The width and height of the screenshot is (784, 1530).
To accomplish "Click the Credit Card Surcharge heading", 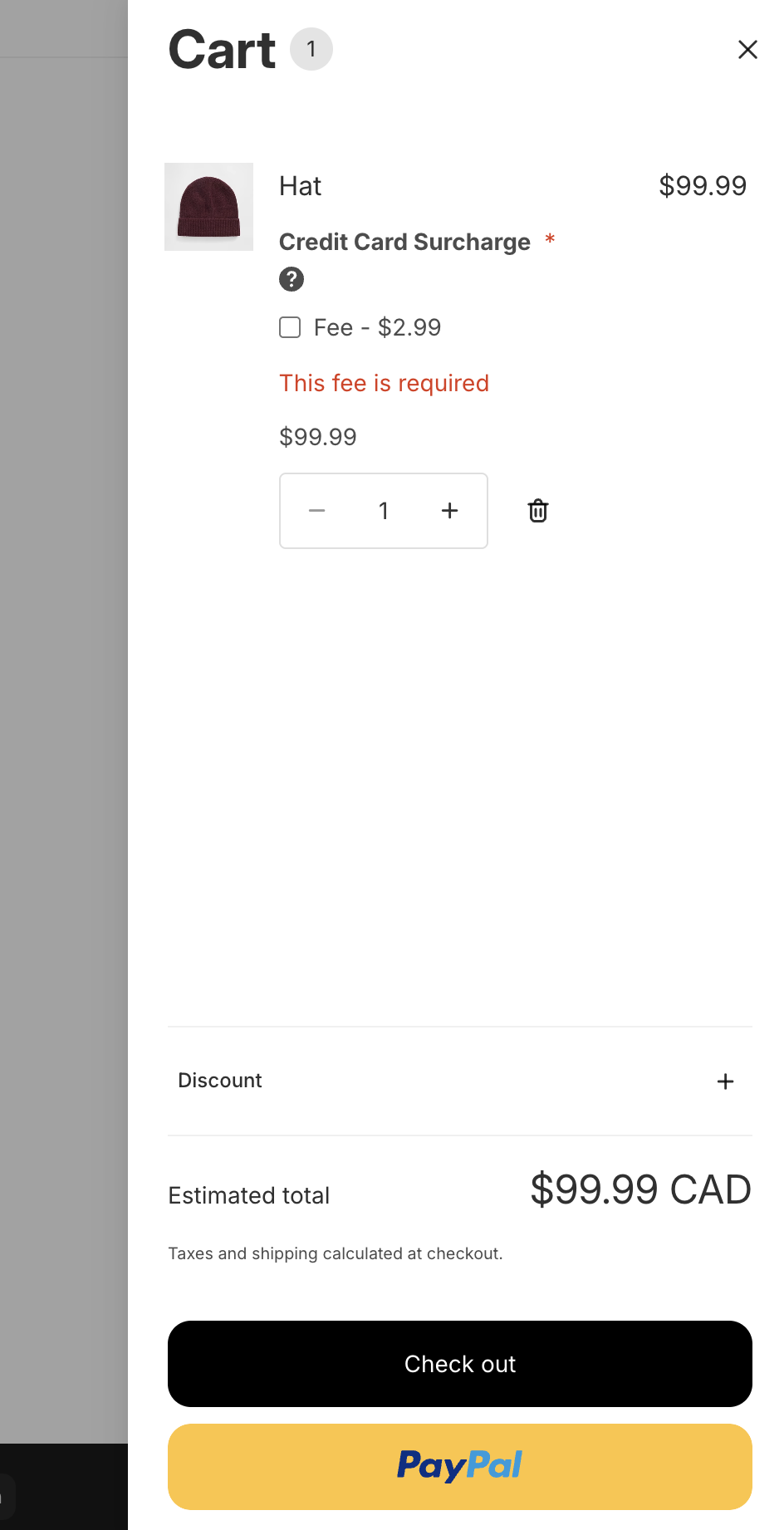I will 404,242.
